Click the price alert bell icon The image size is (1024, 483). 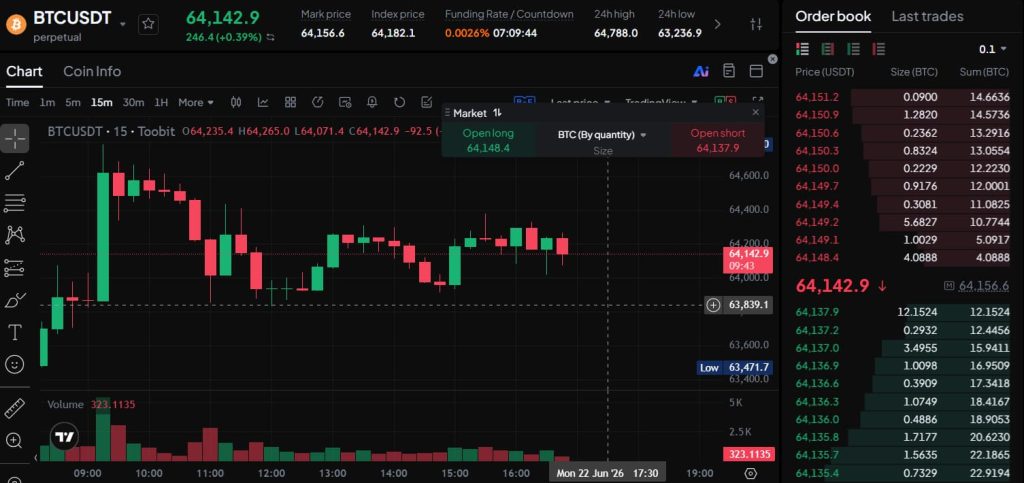tap(372, 102)
